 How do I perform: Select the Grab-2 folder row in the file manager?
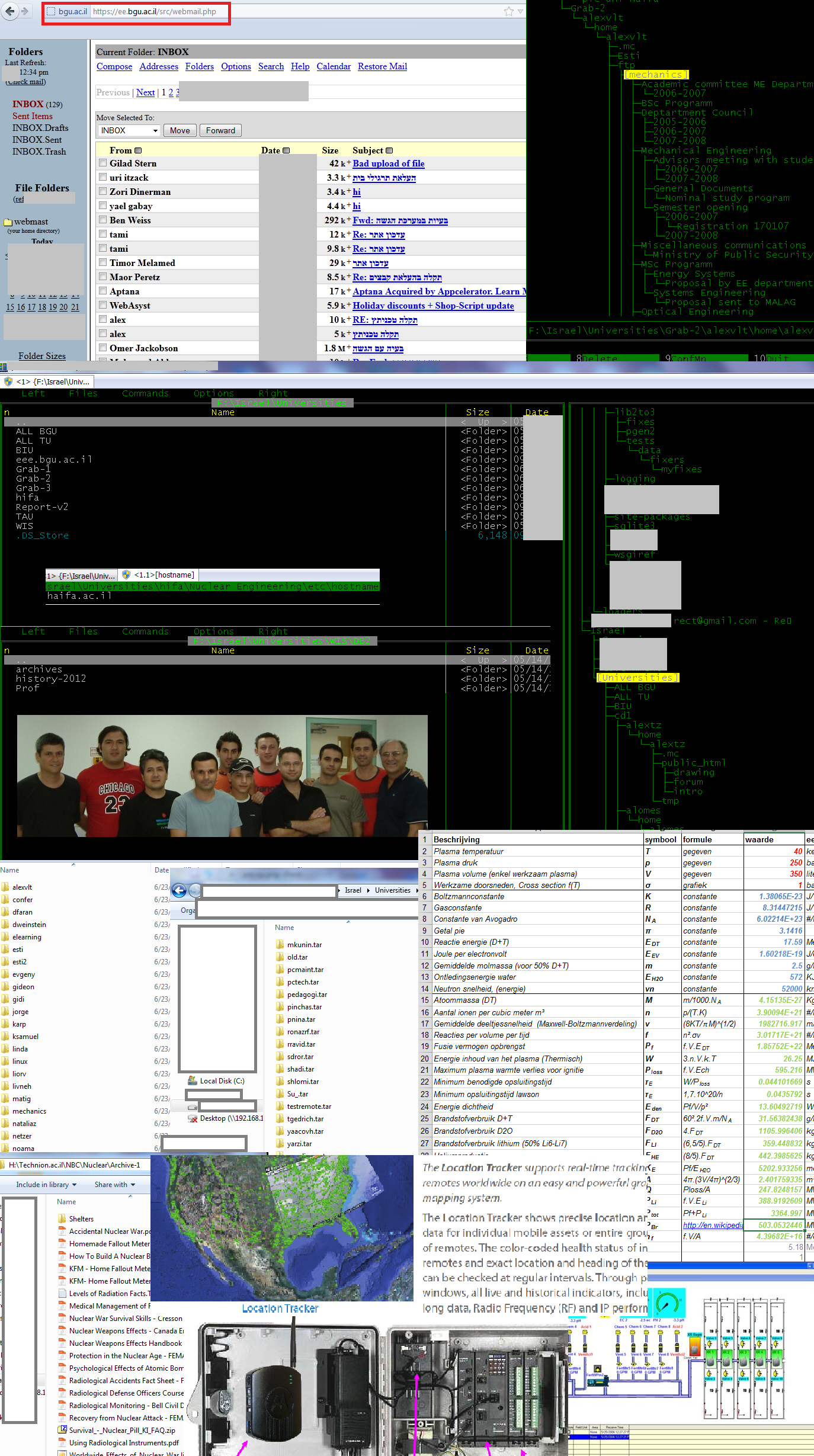33,479
